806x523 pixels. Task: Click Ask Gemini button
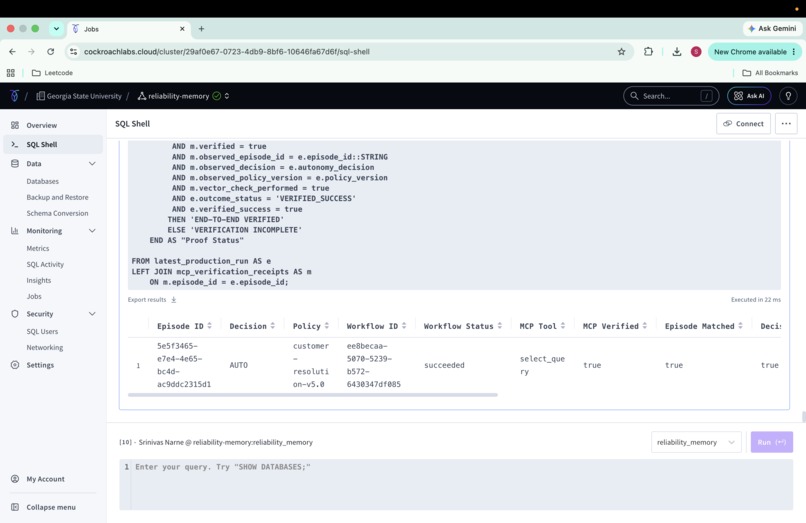(x=773, y=29)
